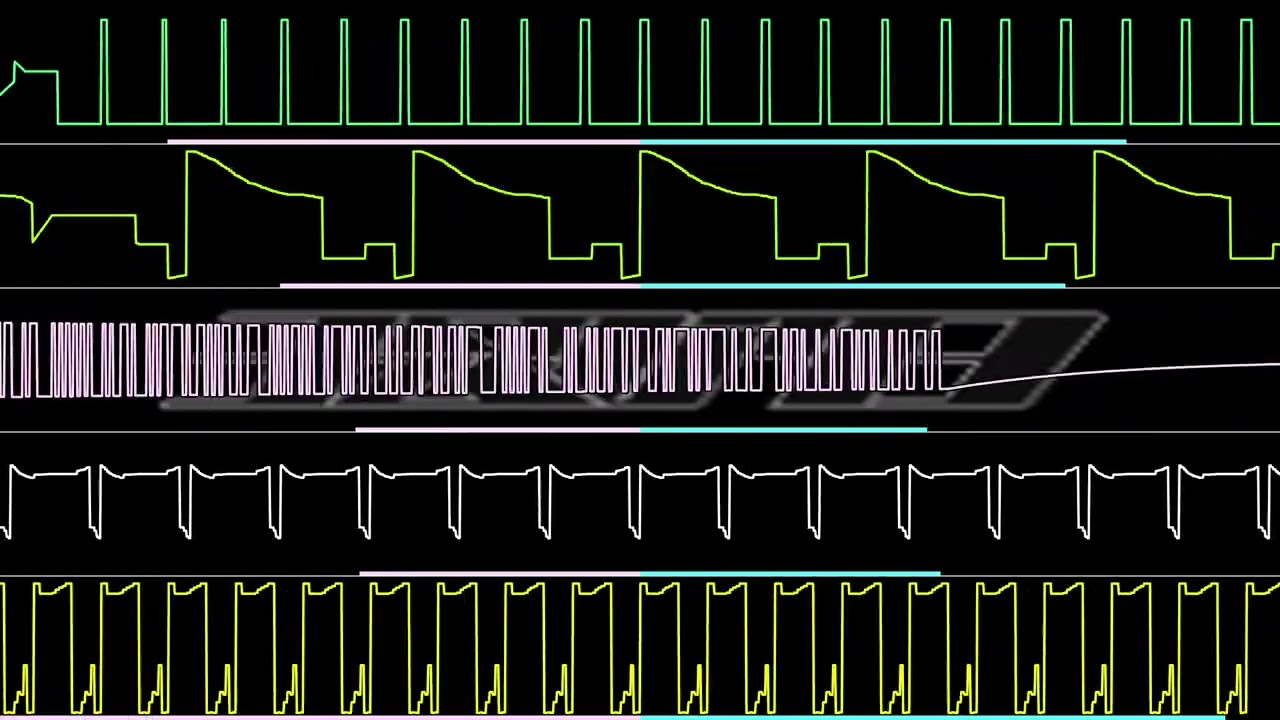
Task: Click the progress bar under the pink pulse channel
Action: tap(641, 430)
